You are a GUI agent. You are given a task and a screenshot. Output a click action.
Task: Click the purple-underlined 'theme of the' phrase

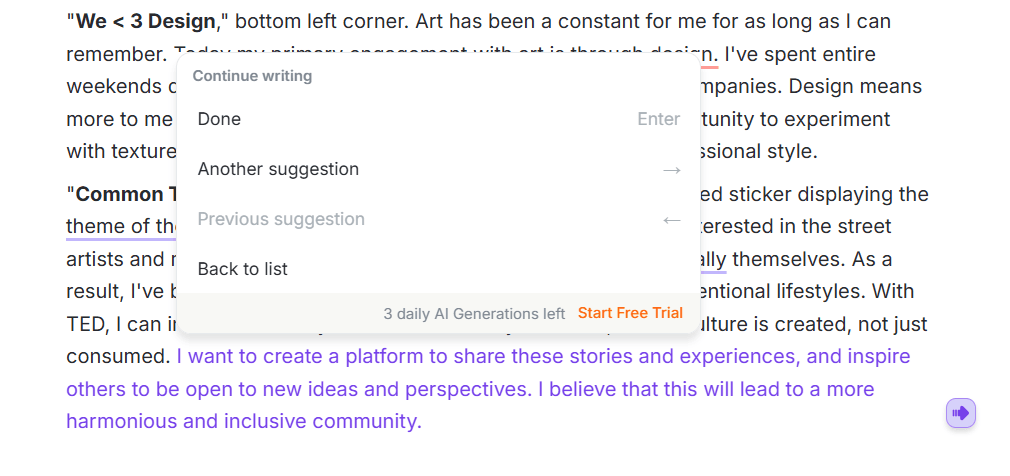click(x=121, y=227)
